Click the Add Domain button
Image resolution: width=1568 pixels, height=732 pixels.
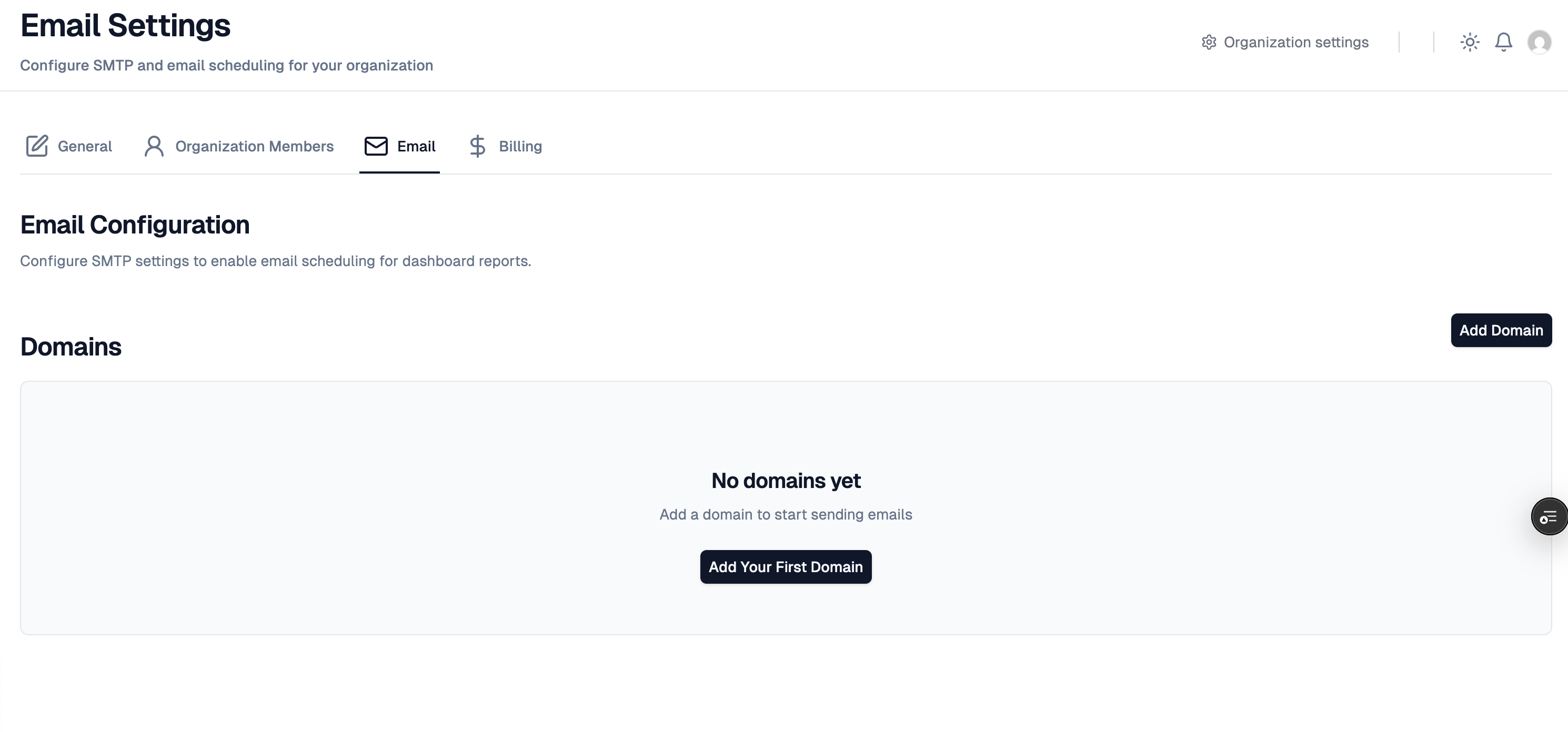pos(1501,330)
